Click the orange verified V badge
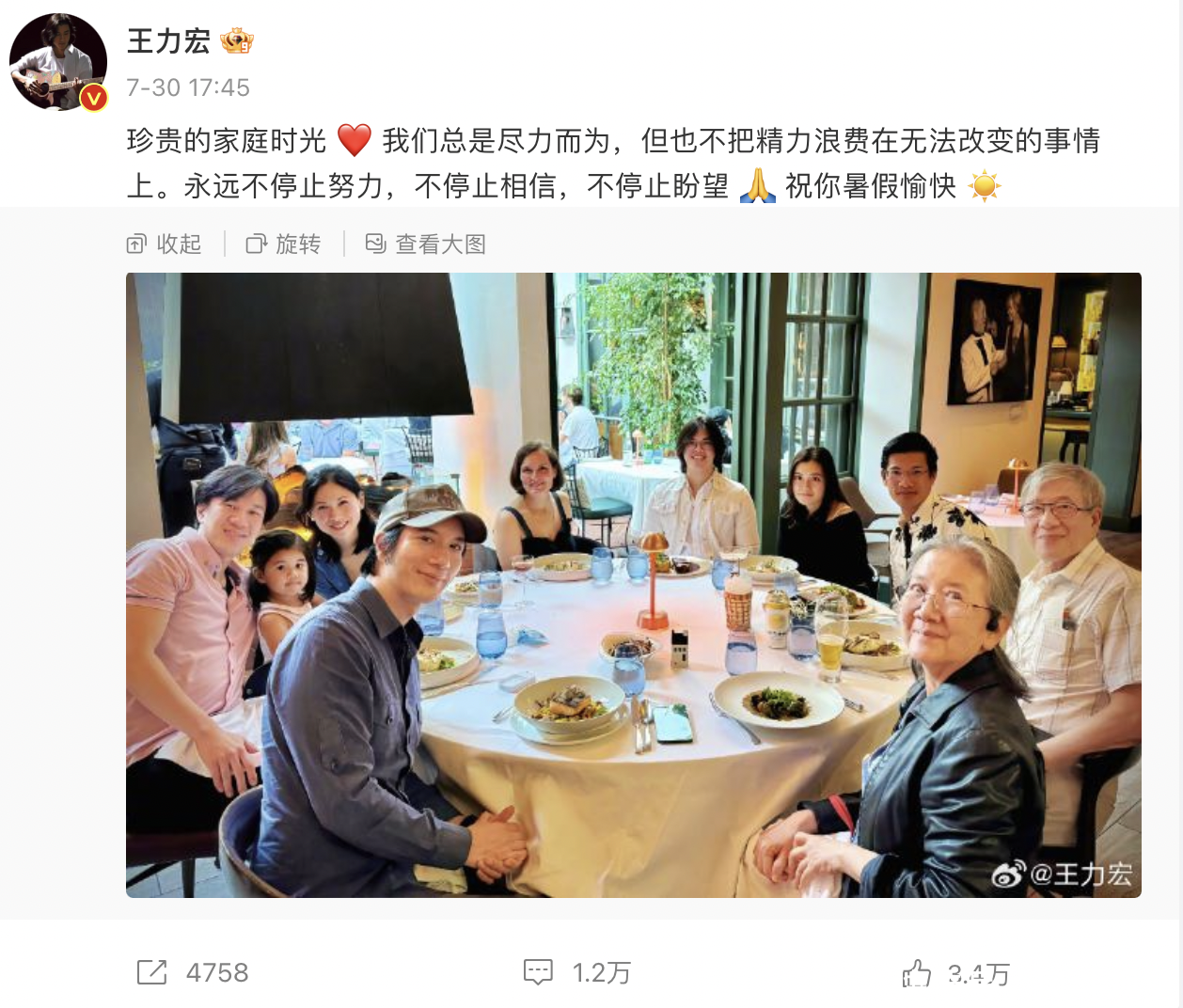The image size is (1183, 1008). click(x=93, y=97)
